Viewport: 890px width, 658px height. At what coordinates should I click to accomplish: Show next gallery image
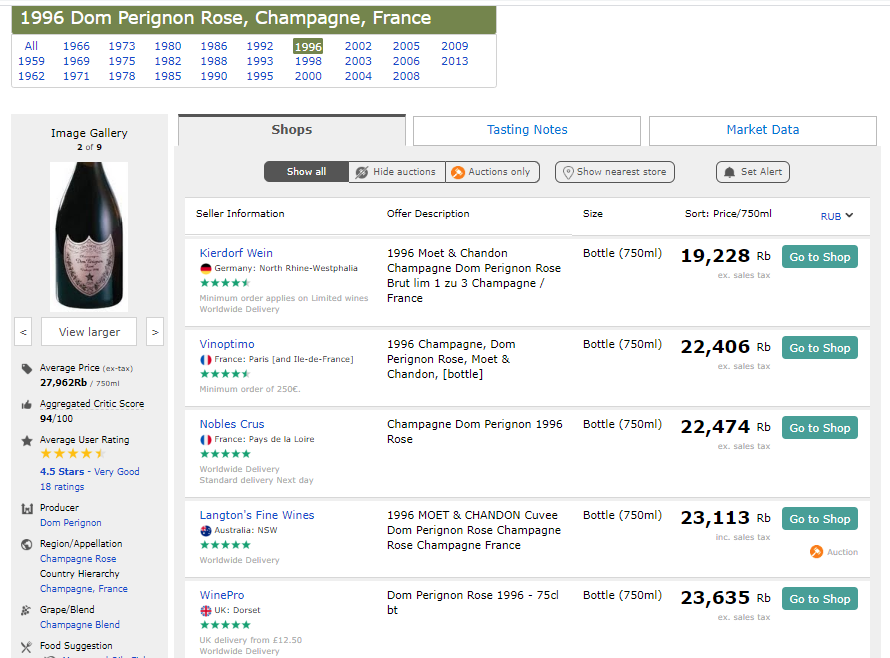(x=155, y=332)
